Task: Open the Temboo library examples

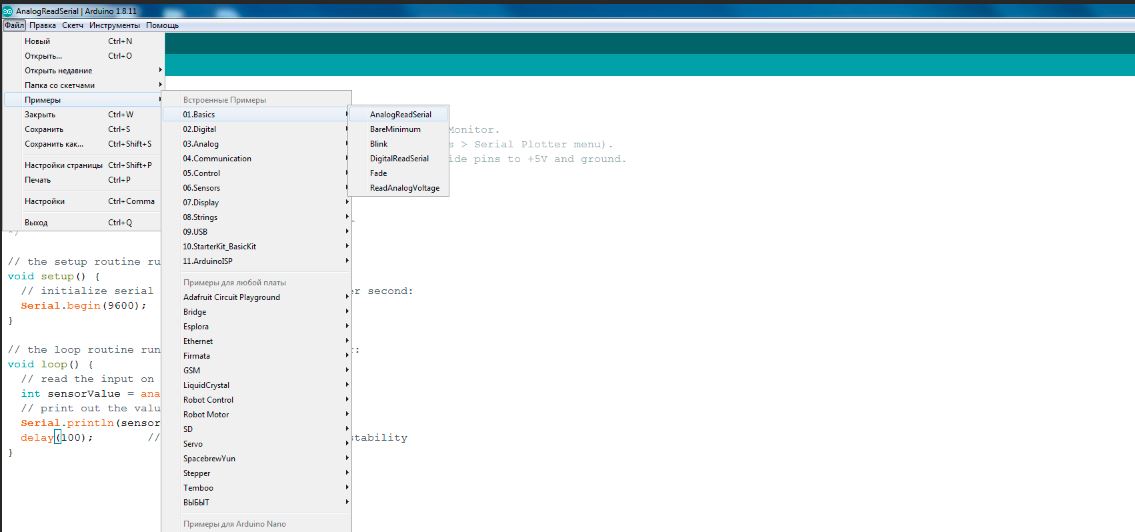Action: click(x=256, y=488)
